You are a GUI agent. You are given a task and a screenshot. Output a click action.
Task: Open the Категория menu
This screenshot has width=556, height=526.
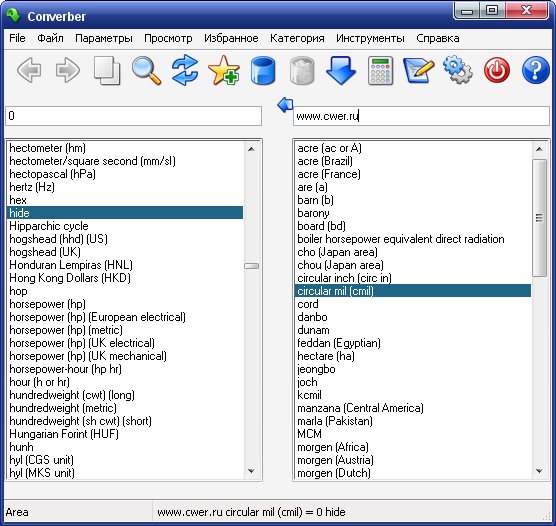297,38
